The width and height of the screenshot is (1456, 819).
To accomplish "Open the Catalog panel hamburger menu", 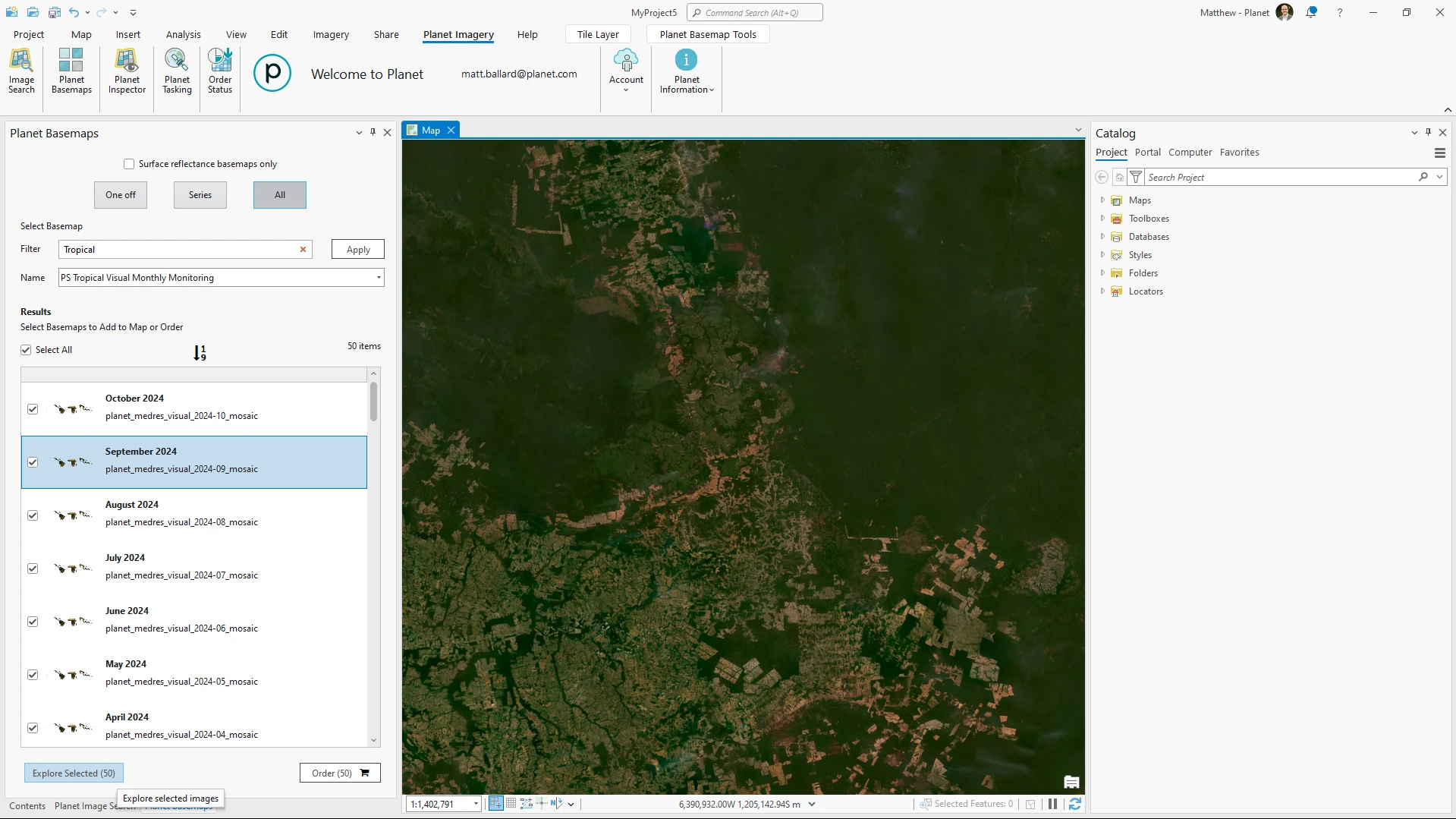I will pos(1439,153).
